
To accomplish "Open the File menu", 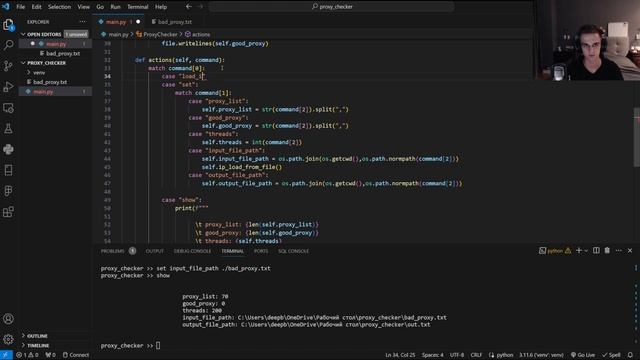I will [x=20, y=7].
